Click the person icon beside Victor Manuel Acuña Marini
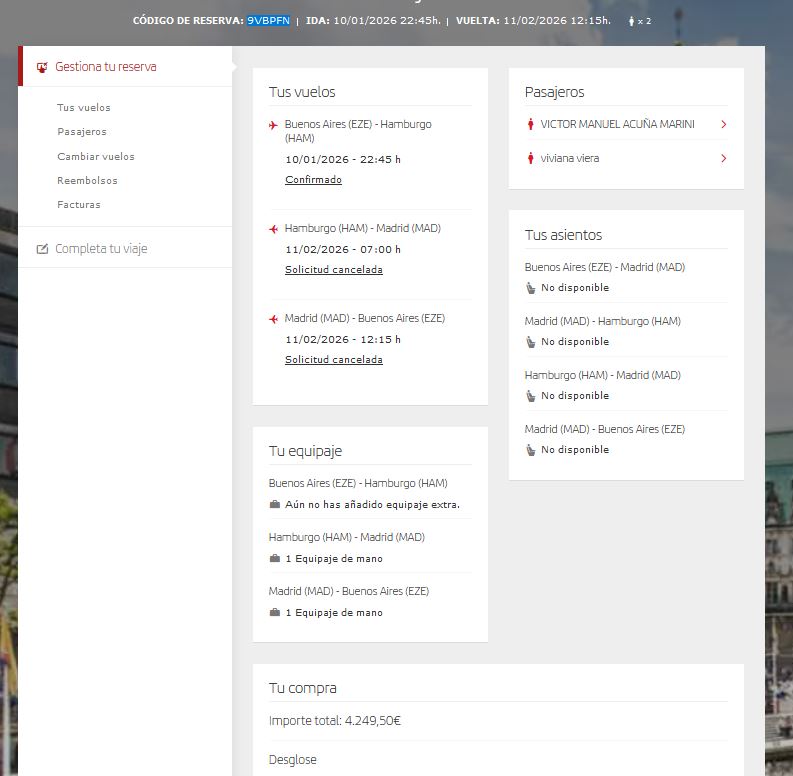Screen dimensions: 793x776 (530, 125)
